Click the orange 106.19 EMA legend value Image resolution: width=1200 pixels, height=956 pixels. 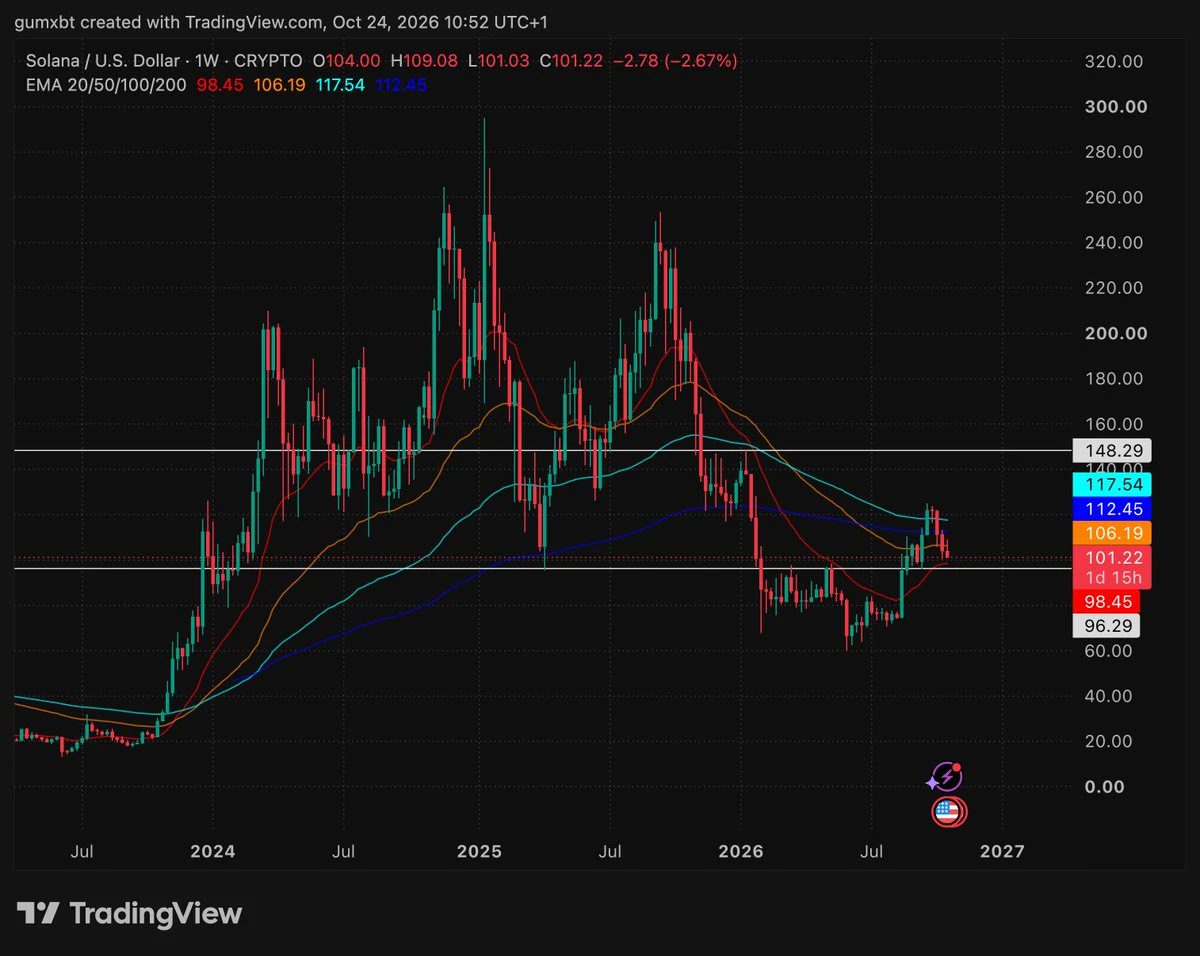(278, 85)
